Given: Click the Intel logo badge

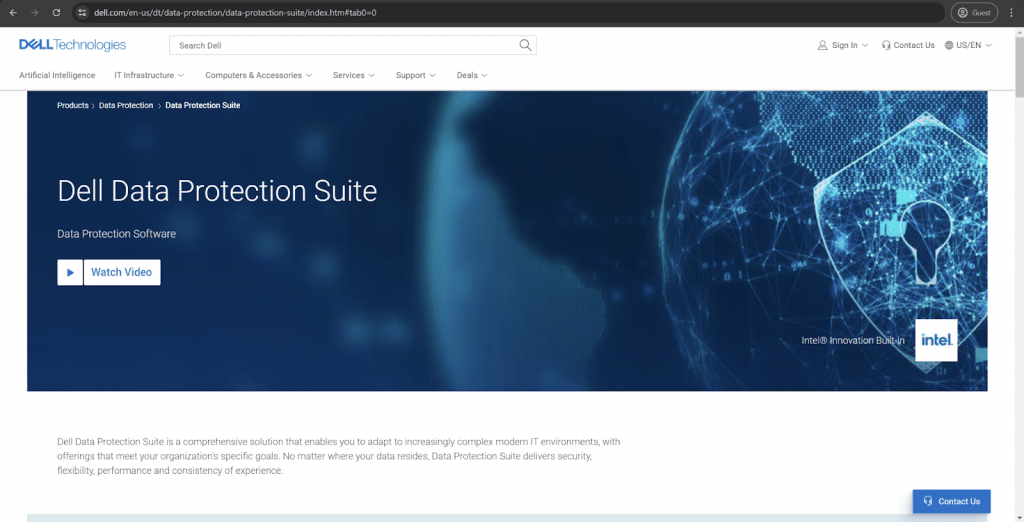Looking at the screenshot, I should tap(936, 340).
